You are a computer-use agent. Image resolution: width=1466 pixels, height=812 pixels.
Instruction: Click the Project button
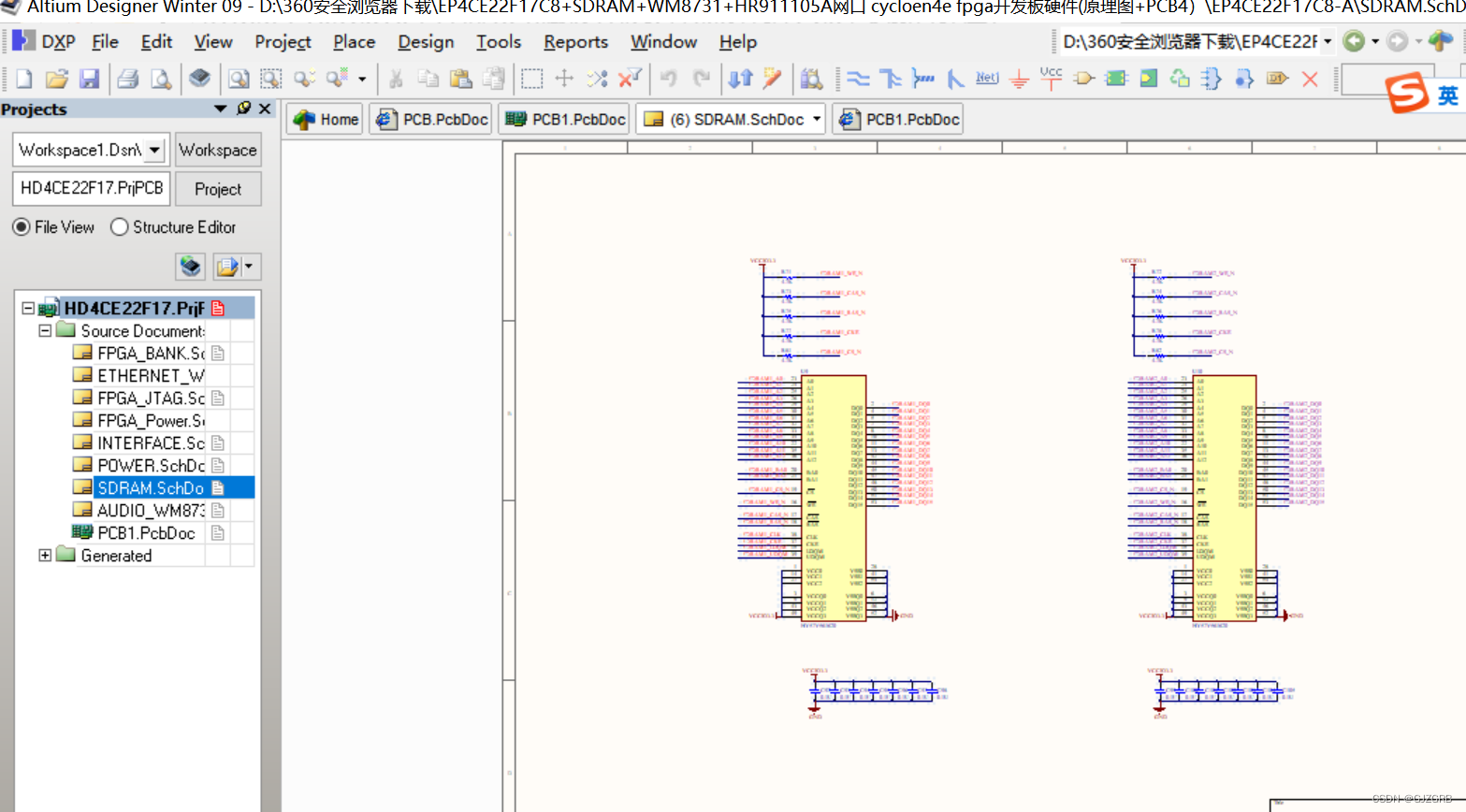[x=218, y=188]
